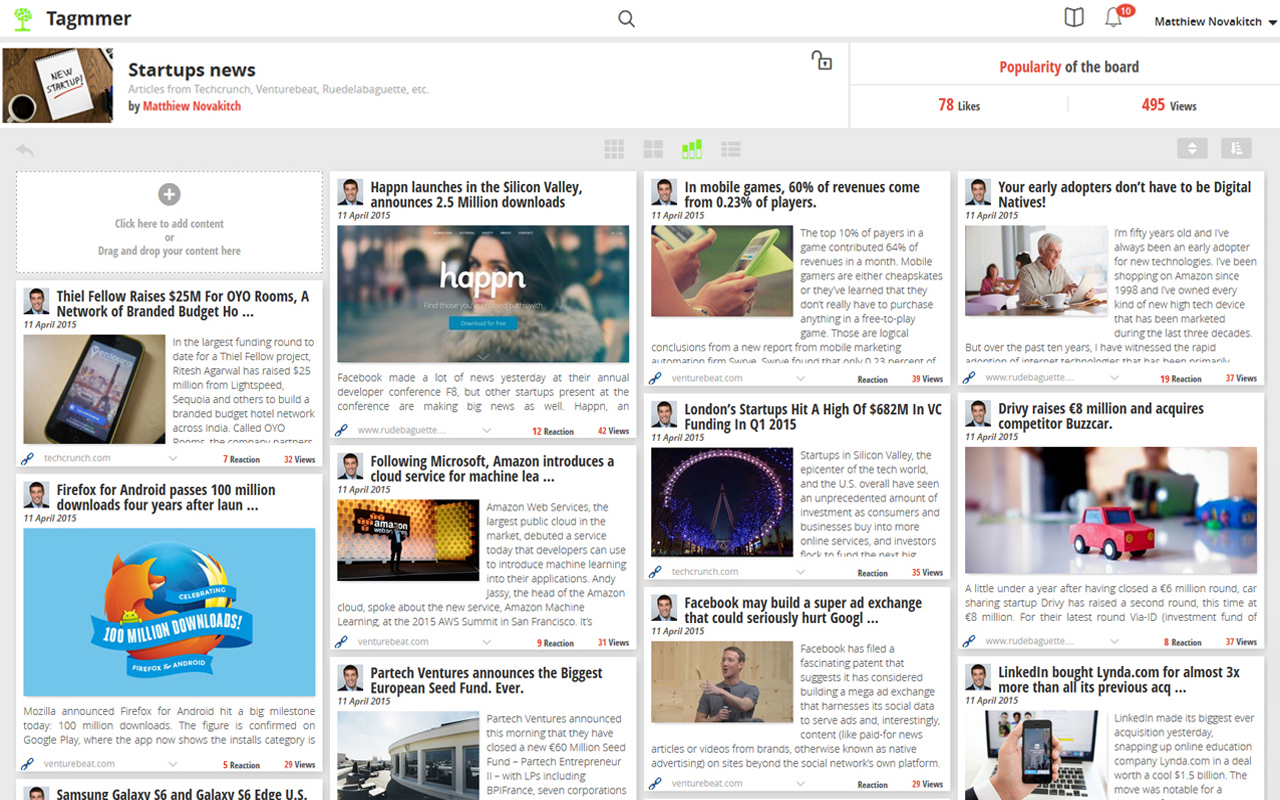Image resolution: width=1280 pixels, height=800 pixels.
Task: Expand chevron on Facebook ad exchange card
Action: click(801, 784)
